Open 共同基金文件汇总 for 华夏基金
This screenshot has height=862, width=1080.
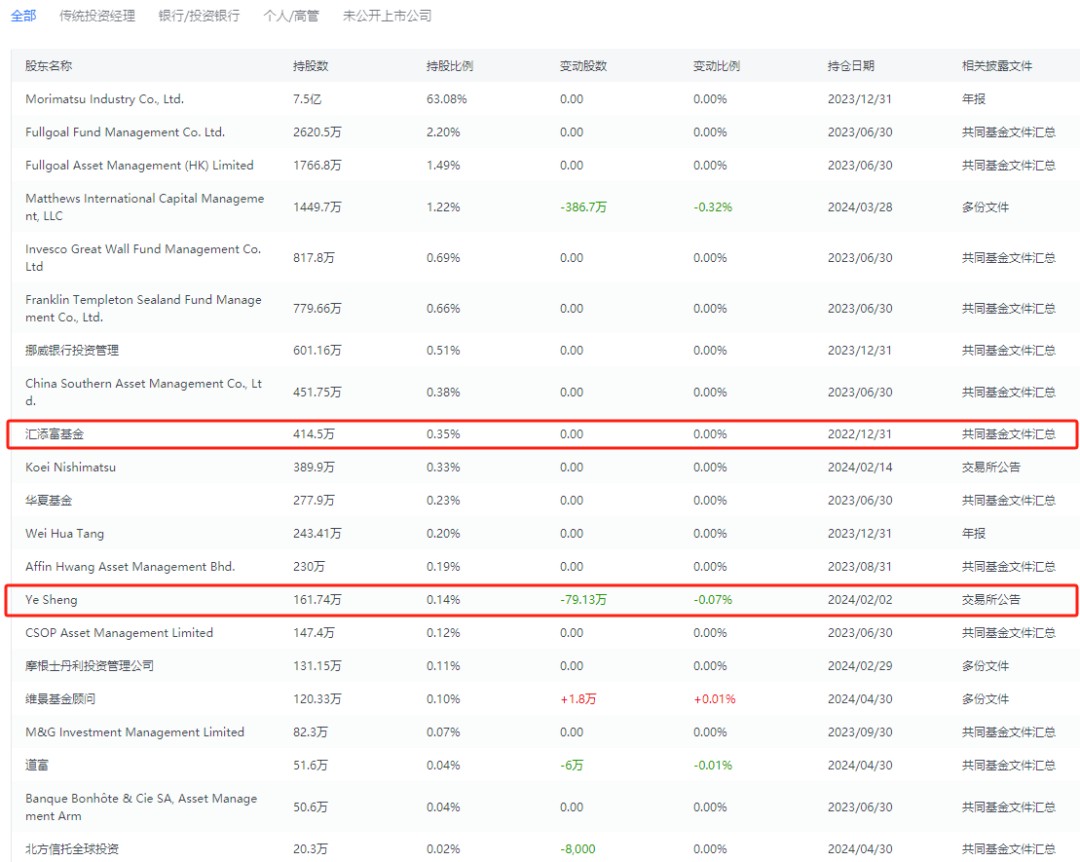[1008, 500]
